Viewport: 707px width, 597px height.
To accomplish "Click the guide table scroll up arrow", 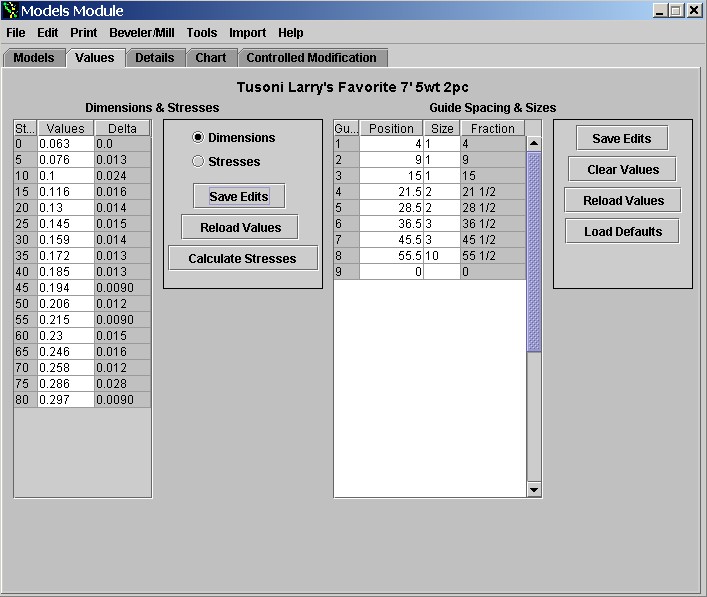I will pyautogui.click(x=533, y=143).
